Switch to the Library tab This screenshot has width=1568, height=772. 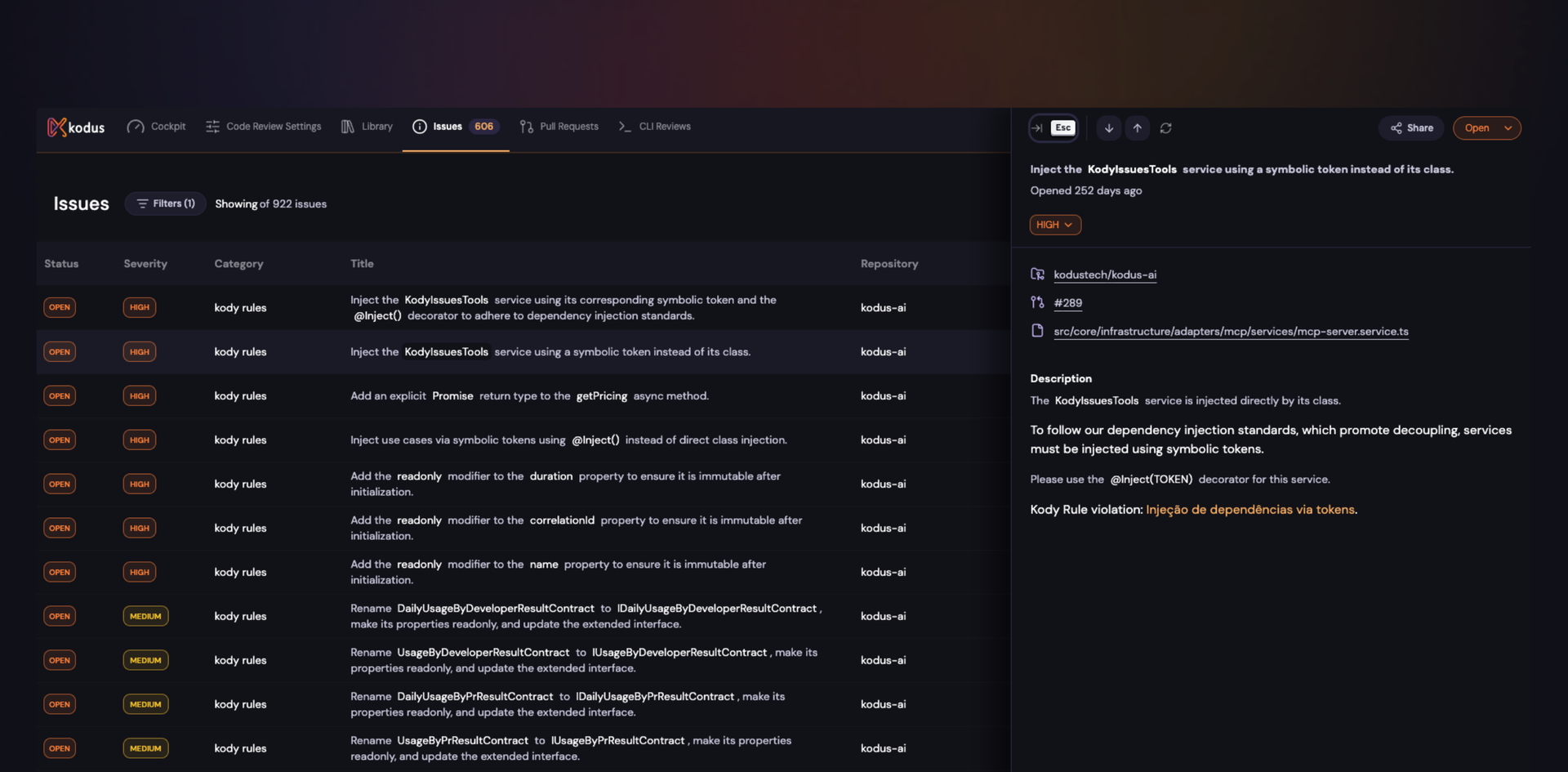click(x=367, y=127)
